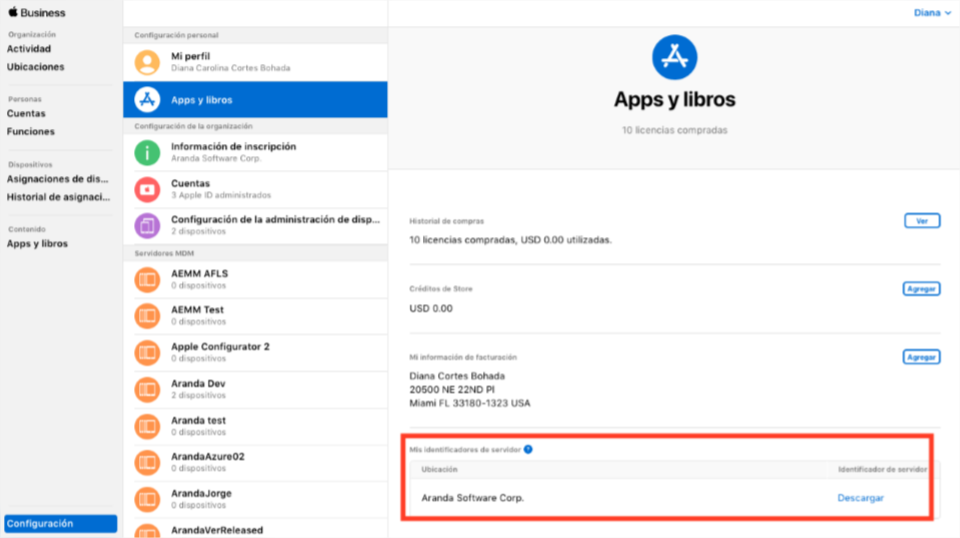
Task: Click the AEMM Test server icon
Action: coord(147,316)
